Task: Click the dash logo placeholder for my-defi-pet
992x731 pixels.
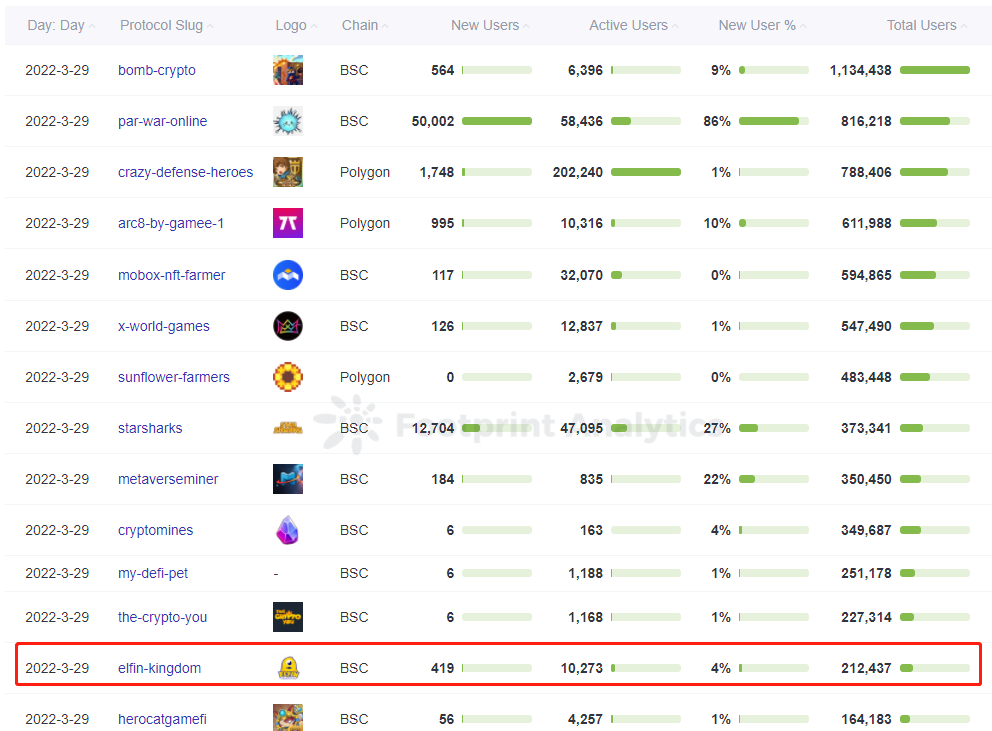Action: pyautogui.click(x=276, y=573)
